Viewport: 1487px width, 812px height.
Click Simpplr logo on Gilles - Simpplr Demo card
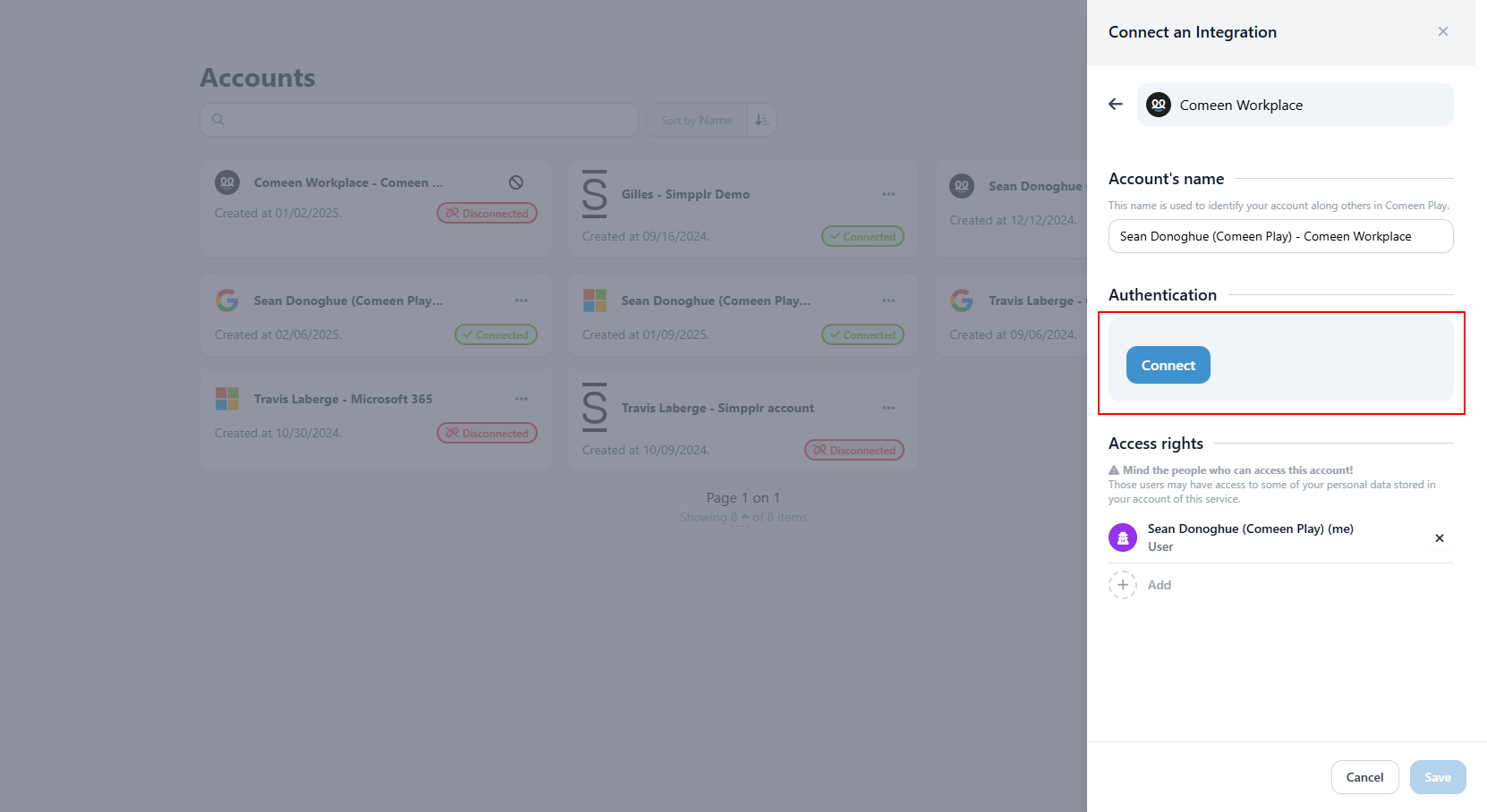595,194
